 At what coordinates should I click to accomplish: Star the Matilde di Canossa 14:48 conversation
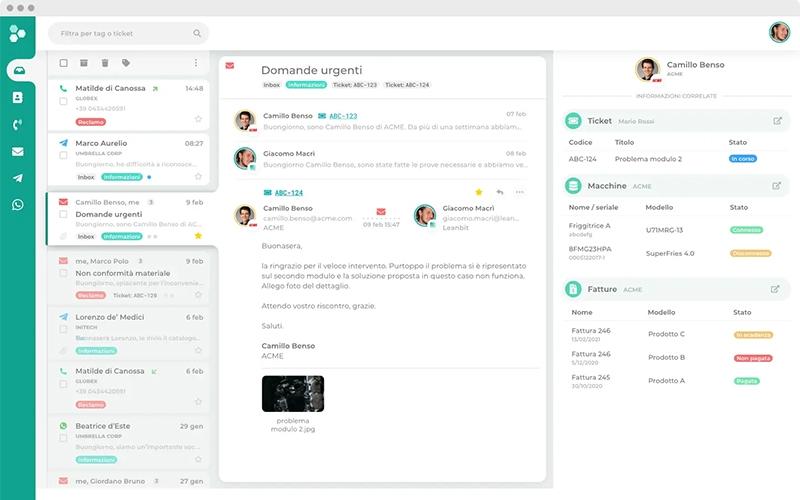[x=198, y=119]
